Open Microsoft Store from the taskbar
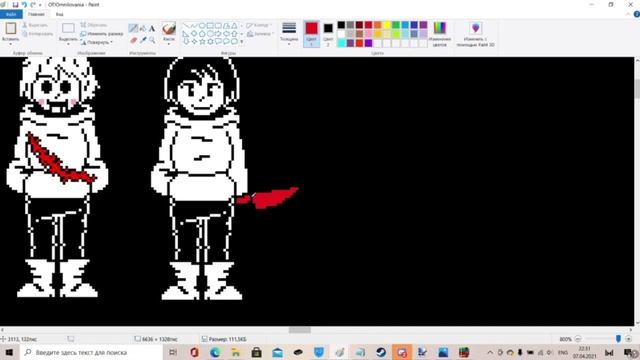 [x=256, y=352]
